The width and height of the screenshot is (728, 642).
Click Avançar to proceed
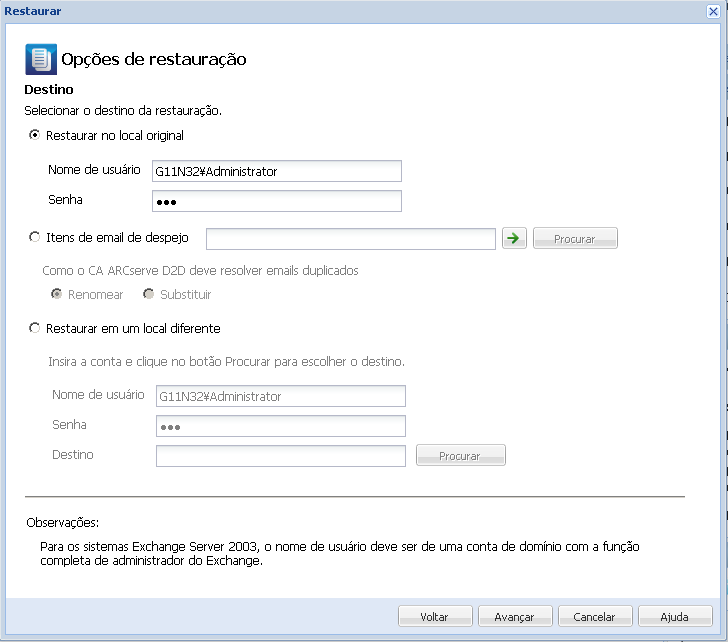pos(515,617)
